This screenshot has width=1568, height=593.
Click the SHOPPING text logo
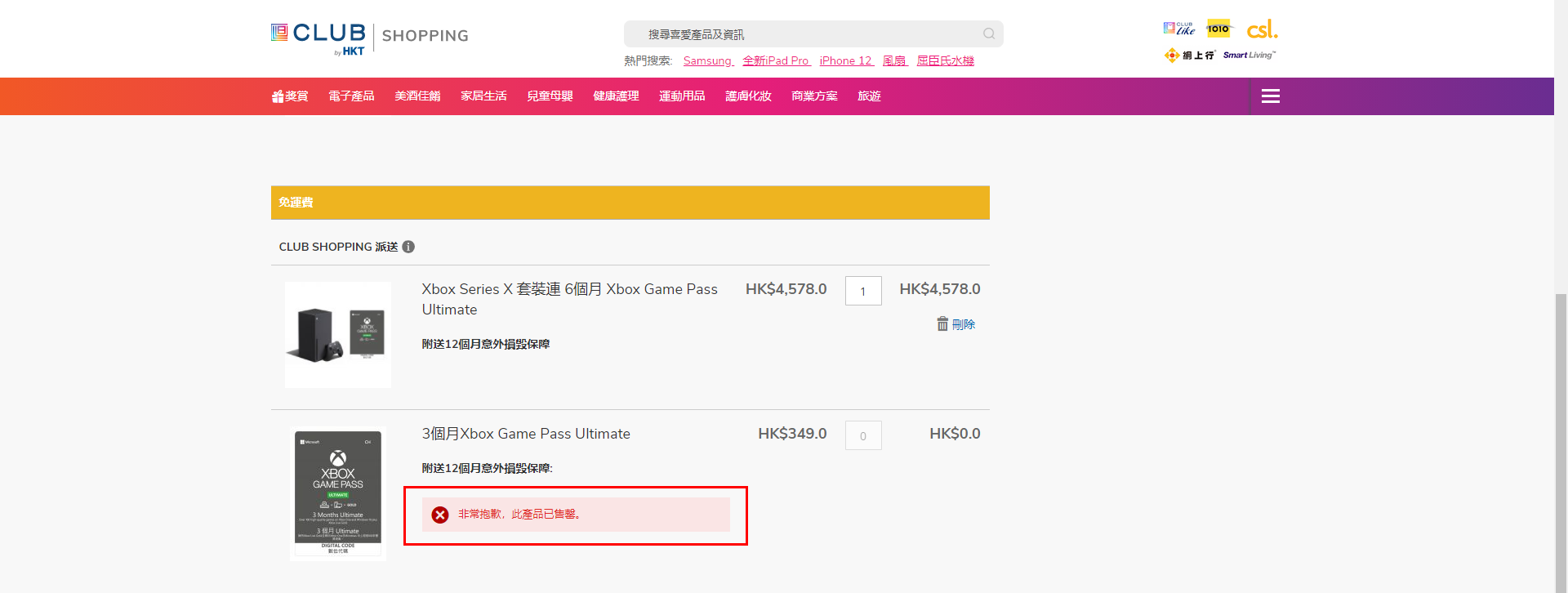[x=425, y=36]
